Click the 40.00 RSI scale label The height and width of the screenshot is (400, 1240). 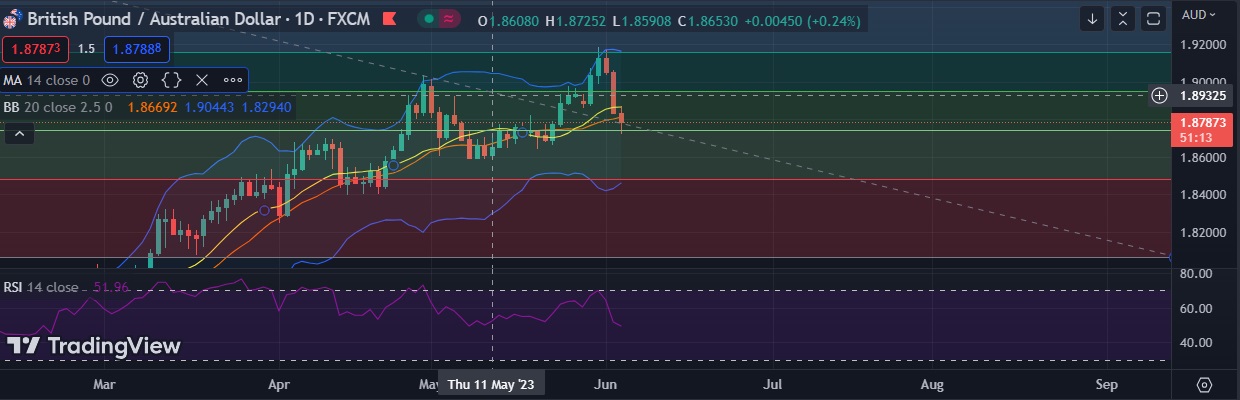coord(1196,342)
